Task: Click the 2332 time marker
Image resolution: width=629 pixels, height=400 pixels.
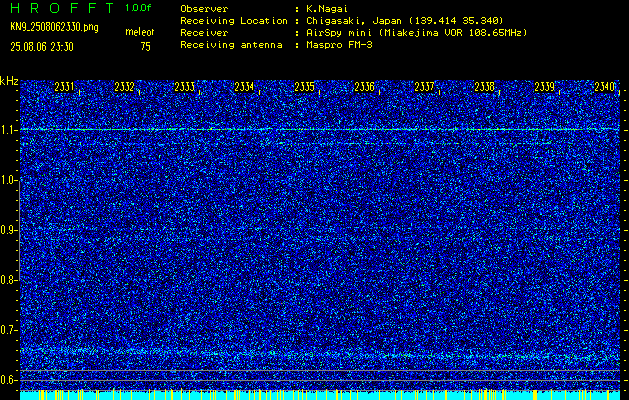Action: [x=124, y=87]
